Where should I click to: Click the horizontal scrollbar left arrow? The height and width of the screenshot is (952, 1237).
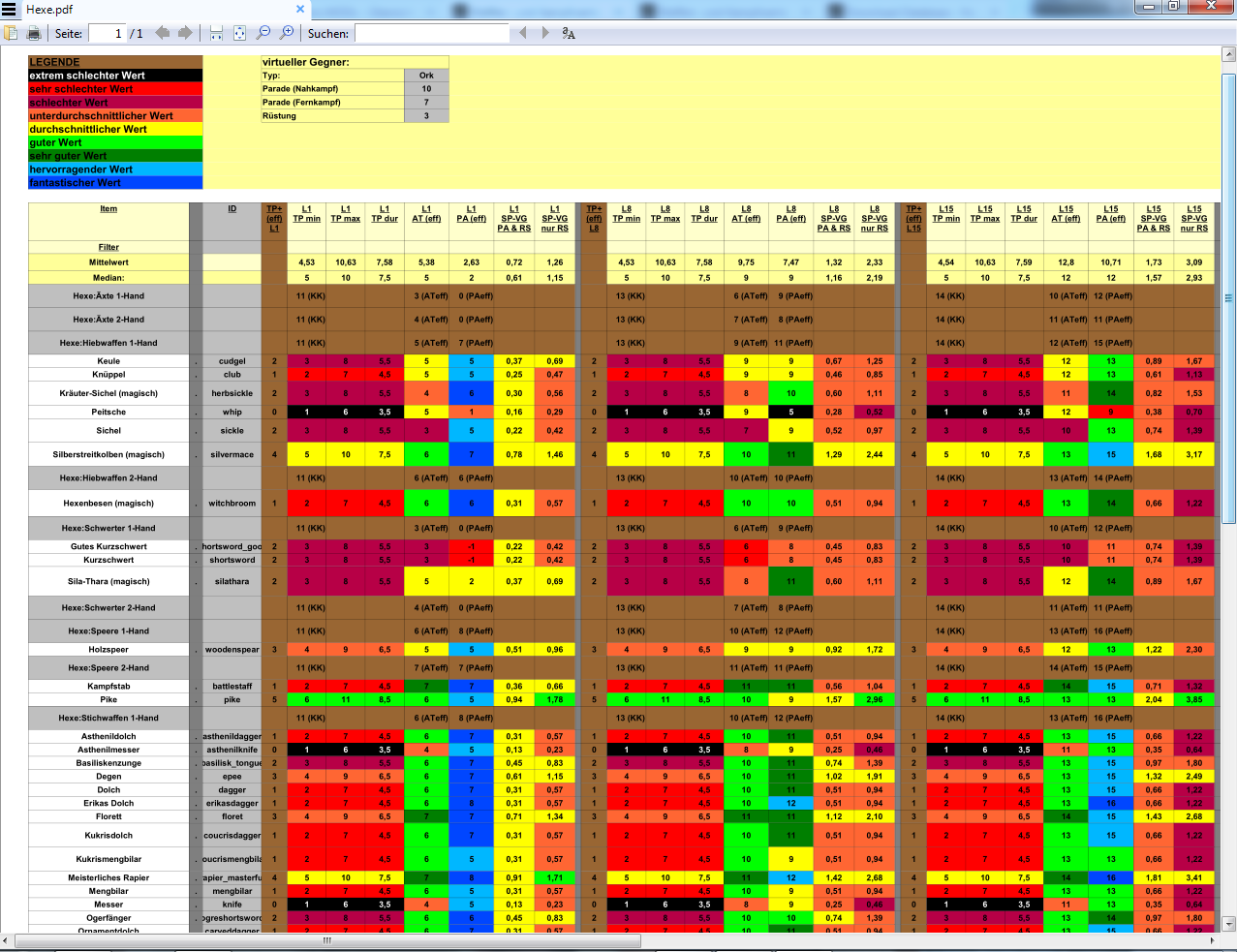(7, 939)
